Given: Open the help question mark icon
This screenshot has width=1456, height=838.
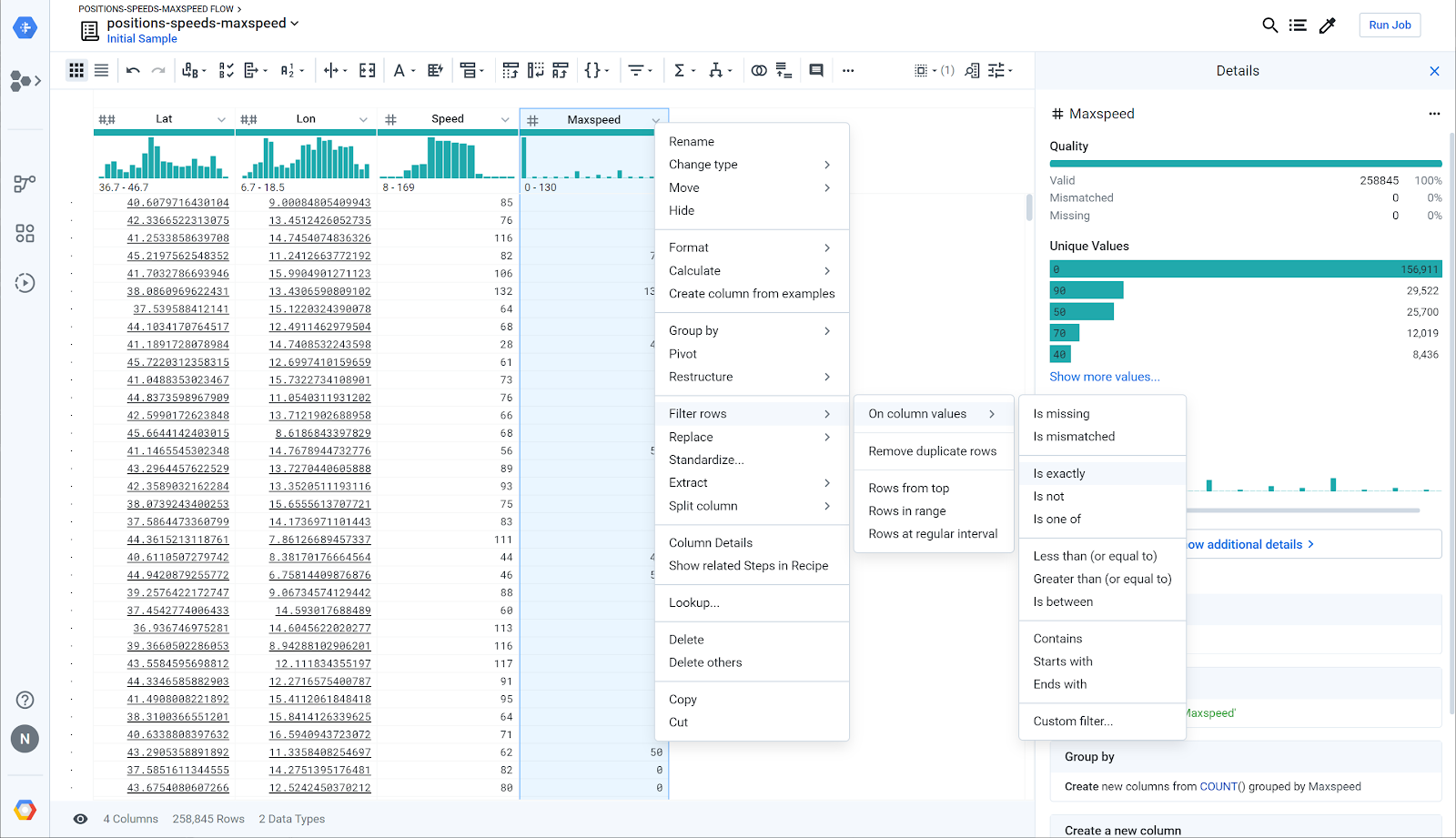Looking at the screenshot, I should point(25,700).
